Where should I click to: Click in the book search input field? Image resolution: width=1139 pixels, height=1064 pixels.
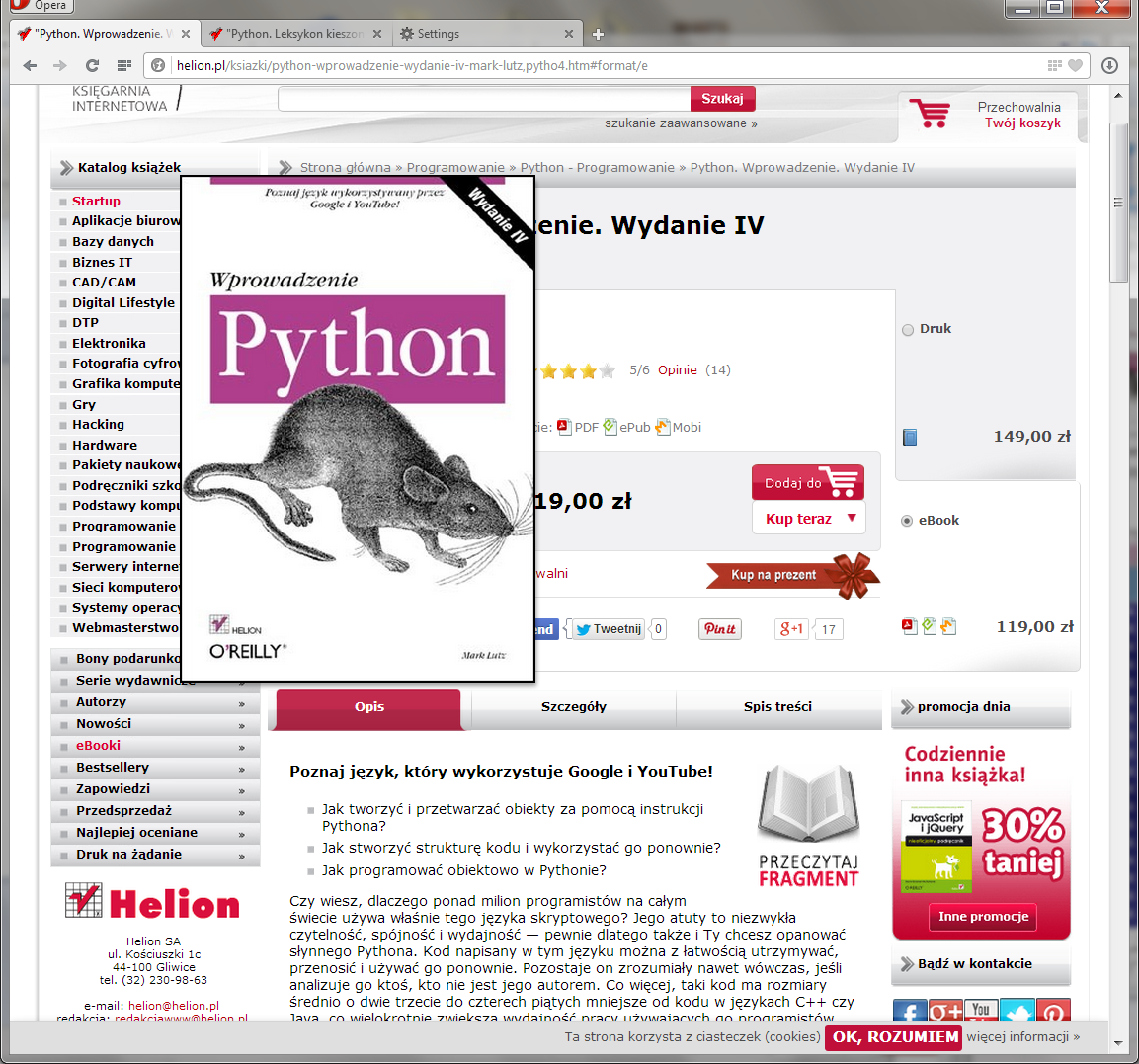[x=484, y=99]
